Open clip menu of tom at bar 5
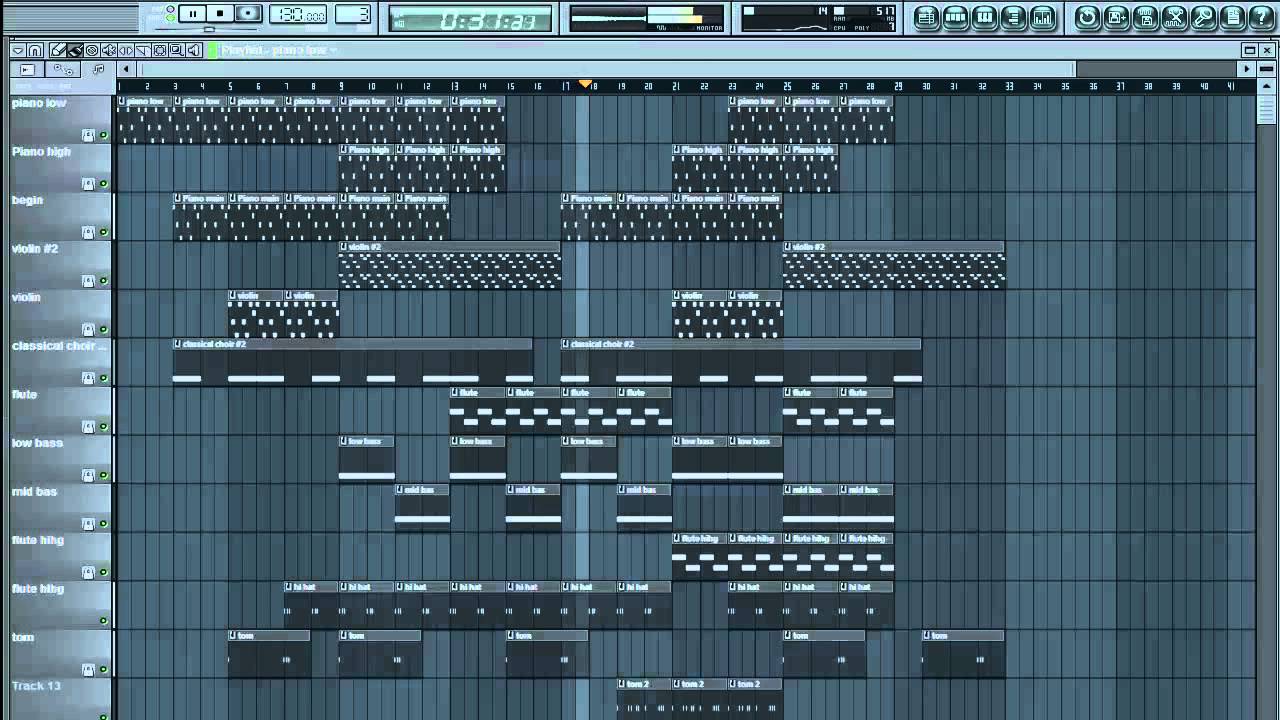 pyautogui.click(x=233, y=635)
